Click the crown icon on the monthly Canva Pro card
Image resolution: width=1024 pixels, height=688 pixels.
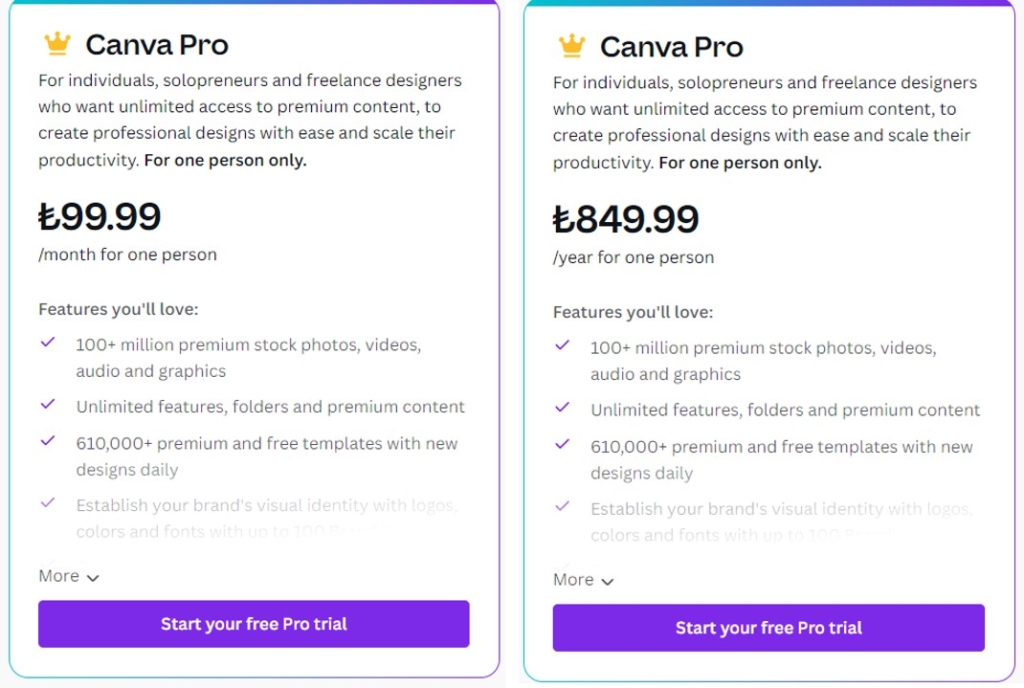[x=57, y=43]
